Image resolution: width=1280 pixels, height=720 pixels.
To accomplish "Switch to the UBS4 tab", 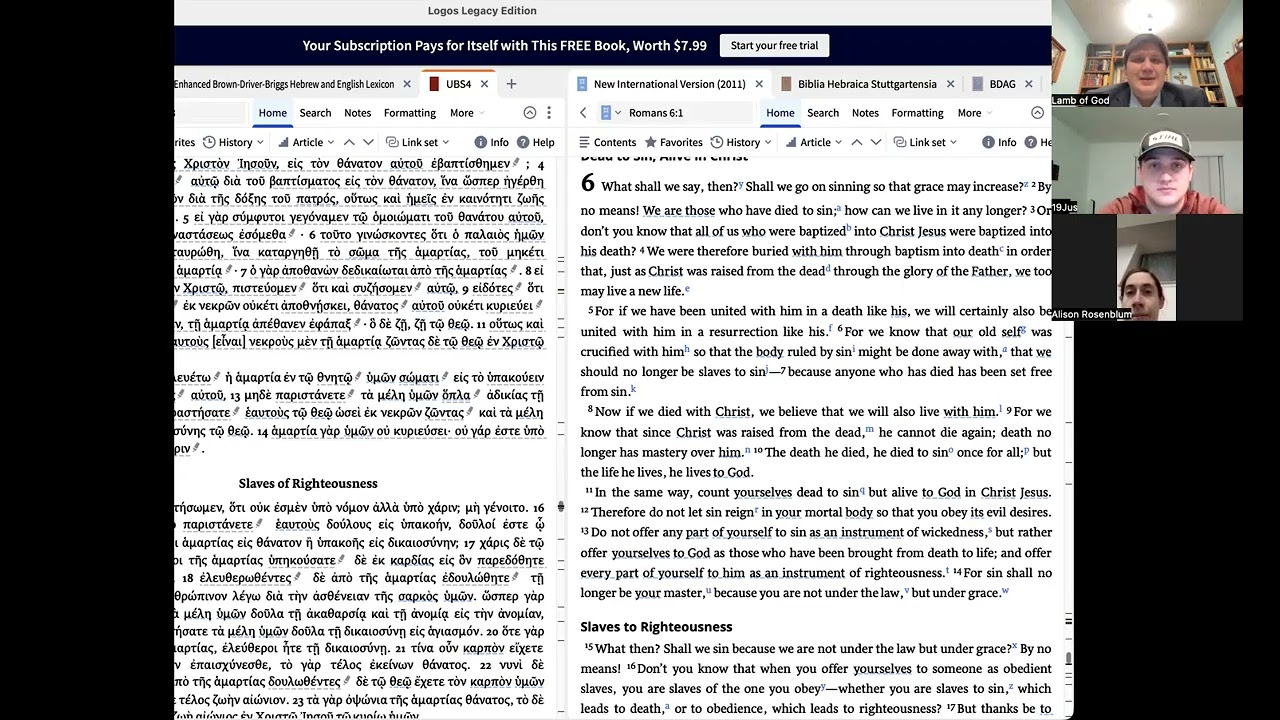I will pyautogui.click(x=458, y=84).
